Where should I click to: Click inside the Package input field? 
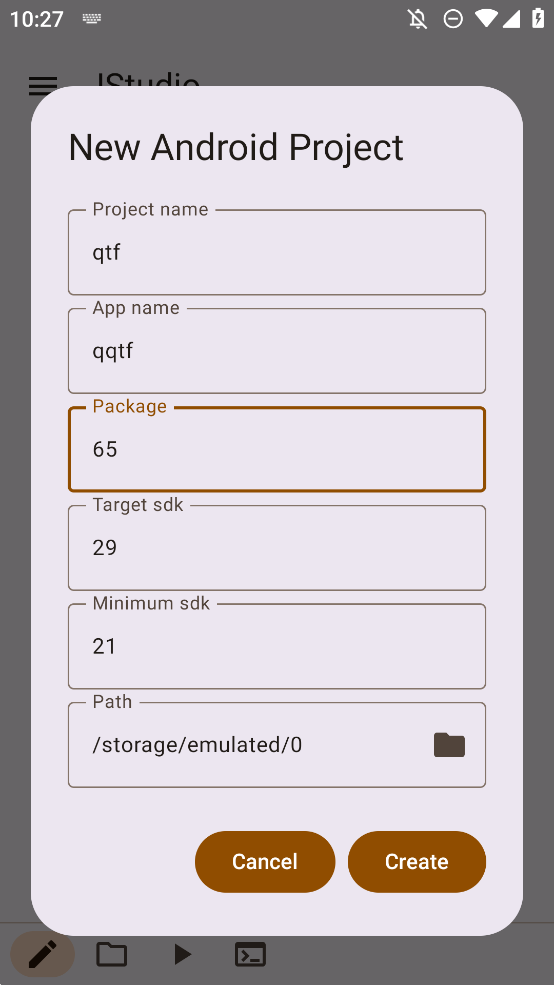[277, 449]
